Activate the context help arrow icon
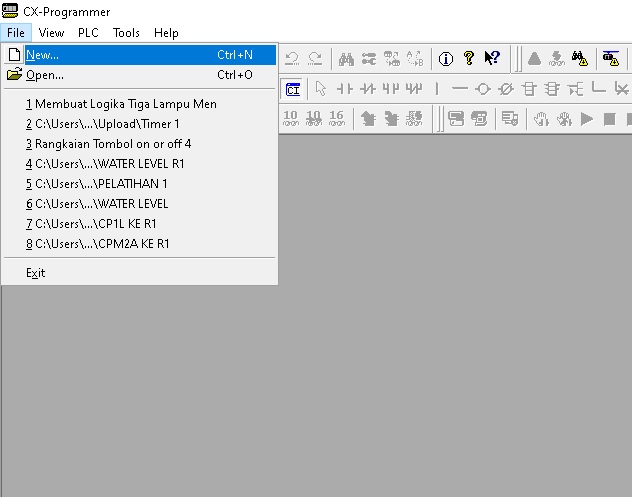This screenshot has height=497, width=632. tap(492, 59)
